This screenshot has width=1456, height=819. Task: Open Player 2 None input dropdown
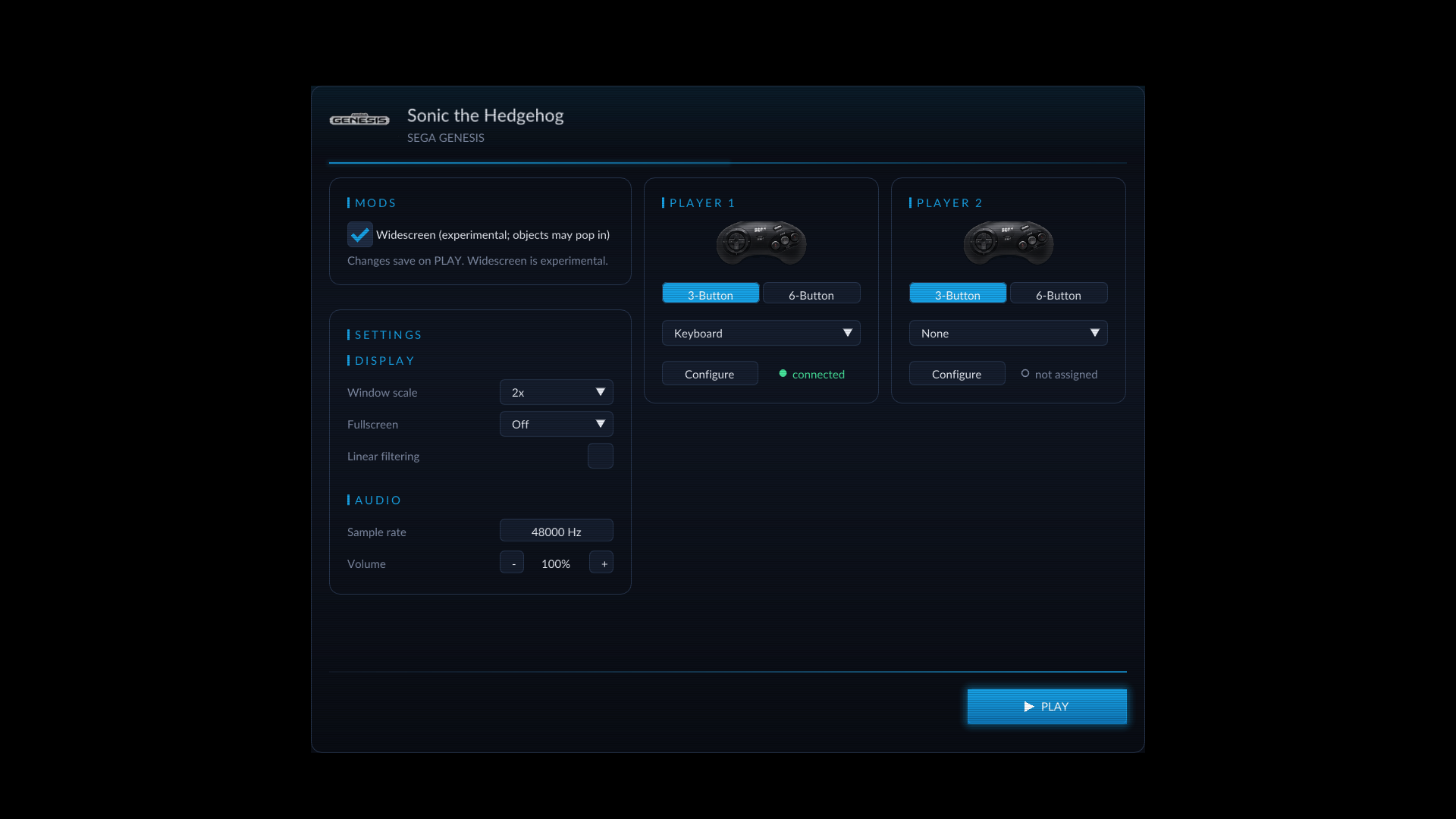pyautogui.click(x=1009, y=333)
